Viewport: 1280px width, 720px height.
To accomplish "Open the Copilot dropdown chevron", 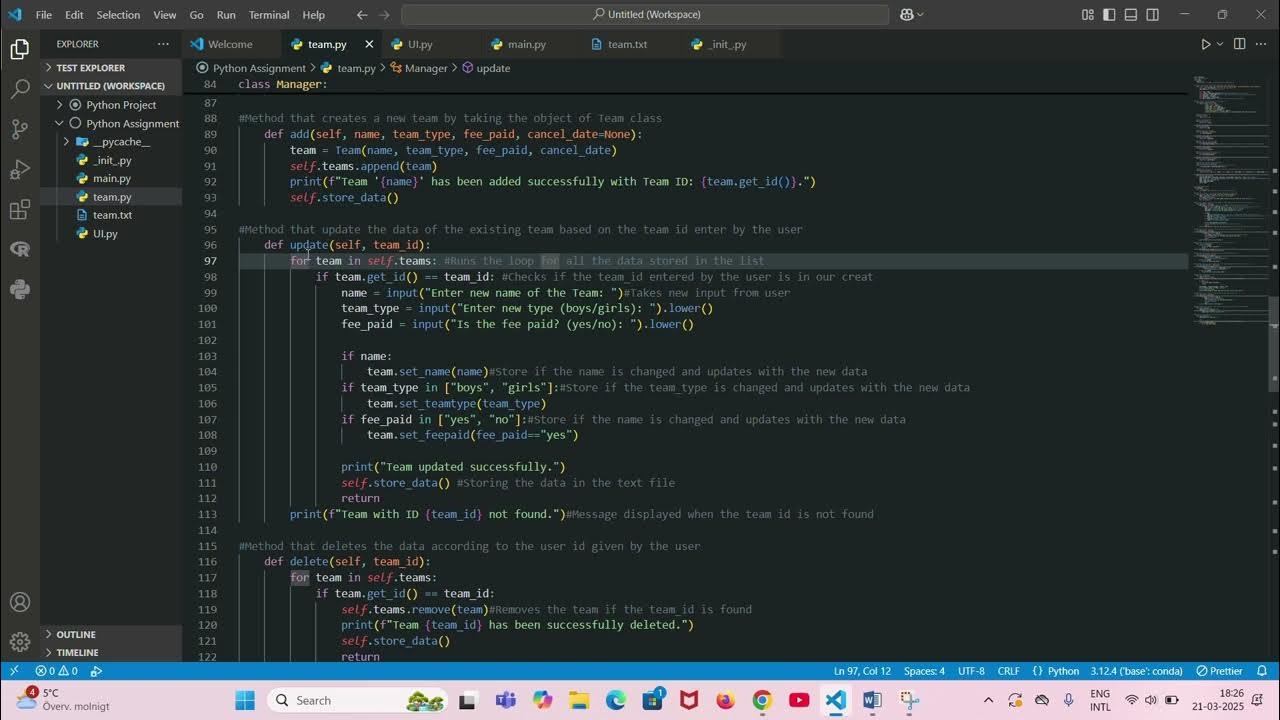I will click(x=920, y=15).
